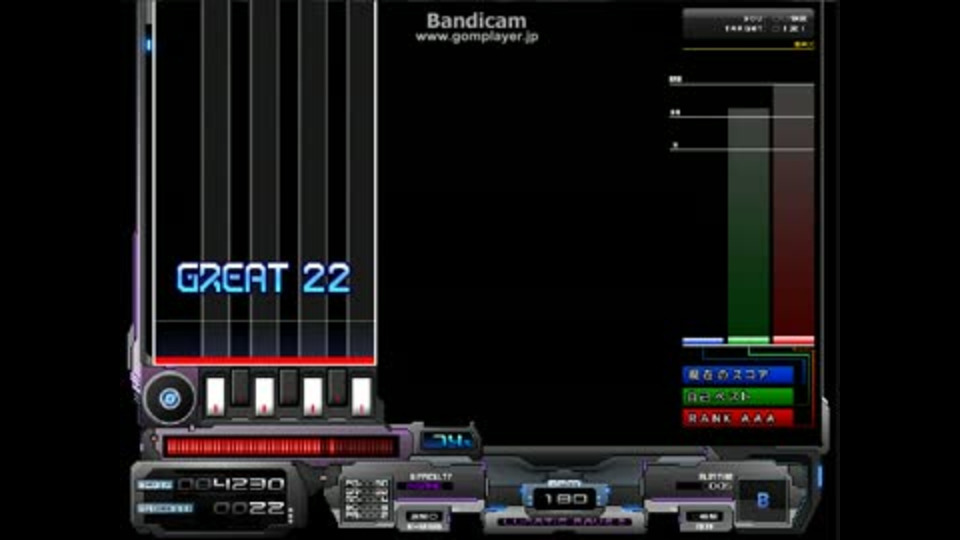Viewport: 960px width, 540px height.
Task: Tap black key 4 on the keyboard
Action: pyautogui.click(x=288, y=388)
